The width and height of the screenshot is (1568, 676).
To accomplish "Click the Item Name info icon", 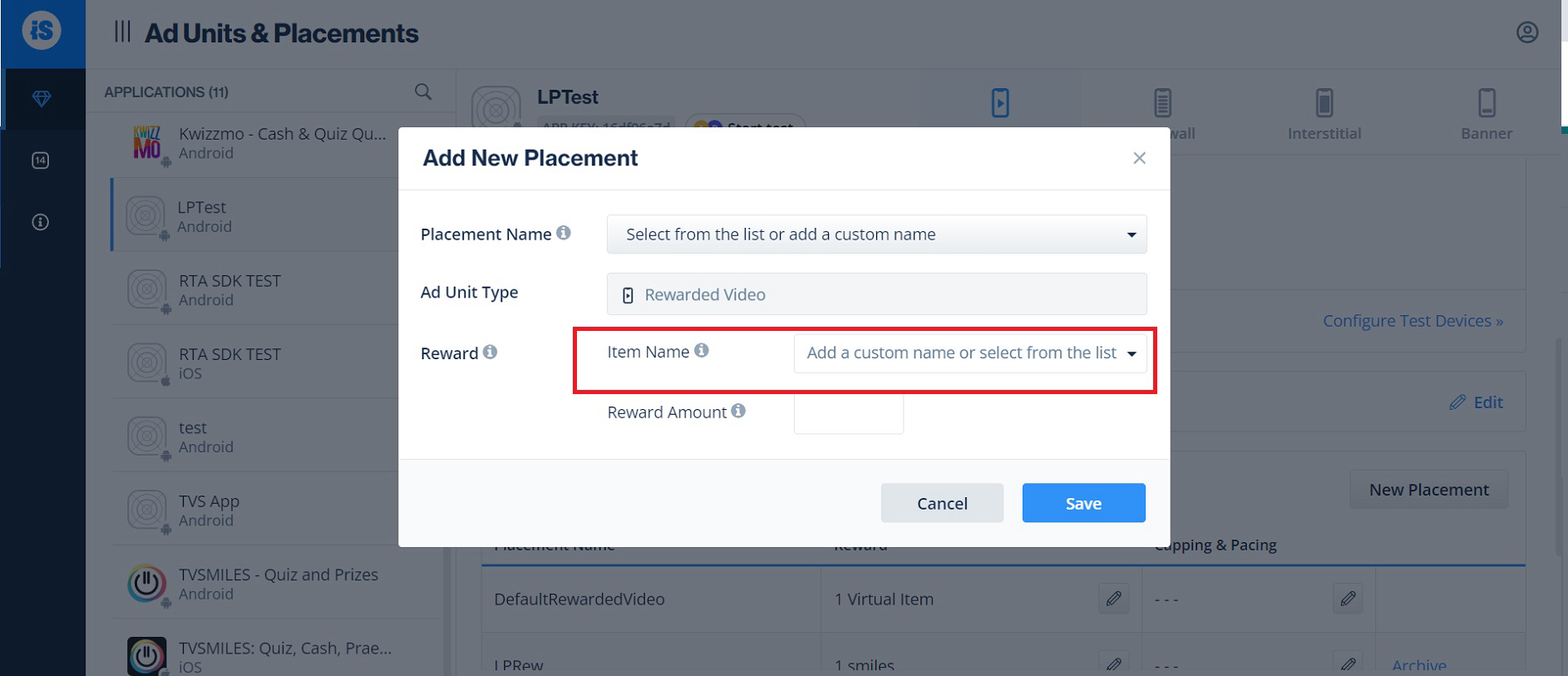I will [x=702, y=350].
